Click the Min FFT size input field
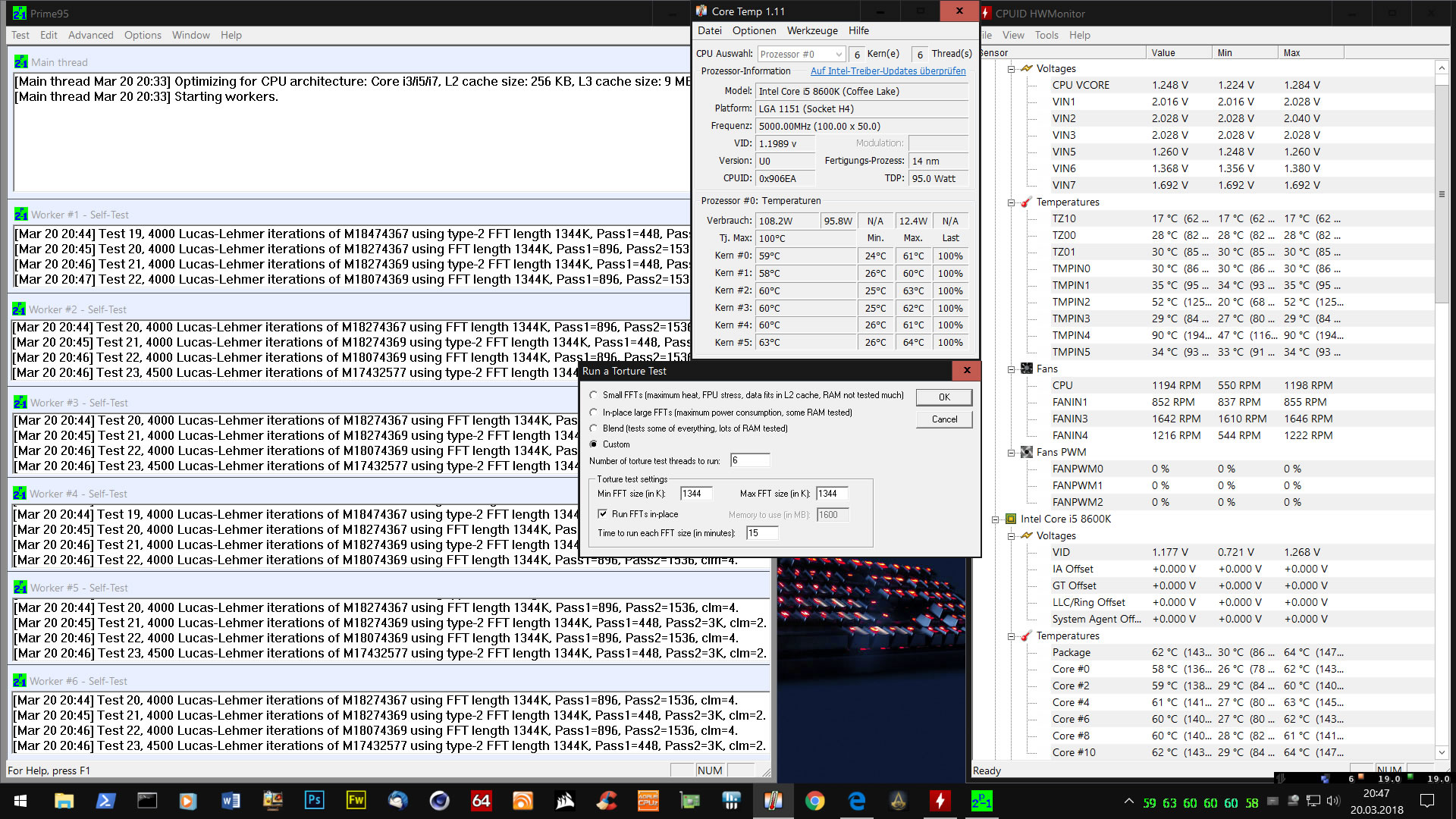This screenshot has width=1456, height=819. pos(695,494)
